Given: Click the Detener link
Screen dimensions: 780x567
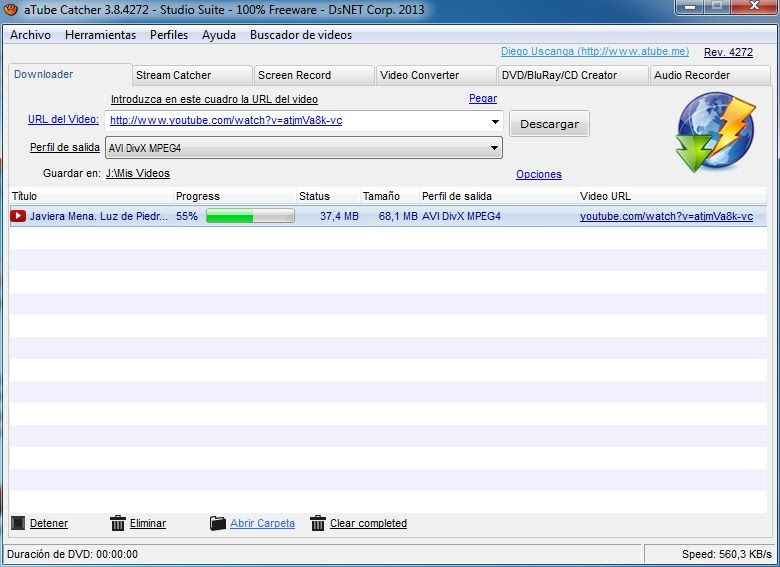Looking at the screenshot, I should click(x=49, y=523).
